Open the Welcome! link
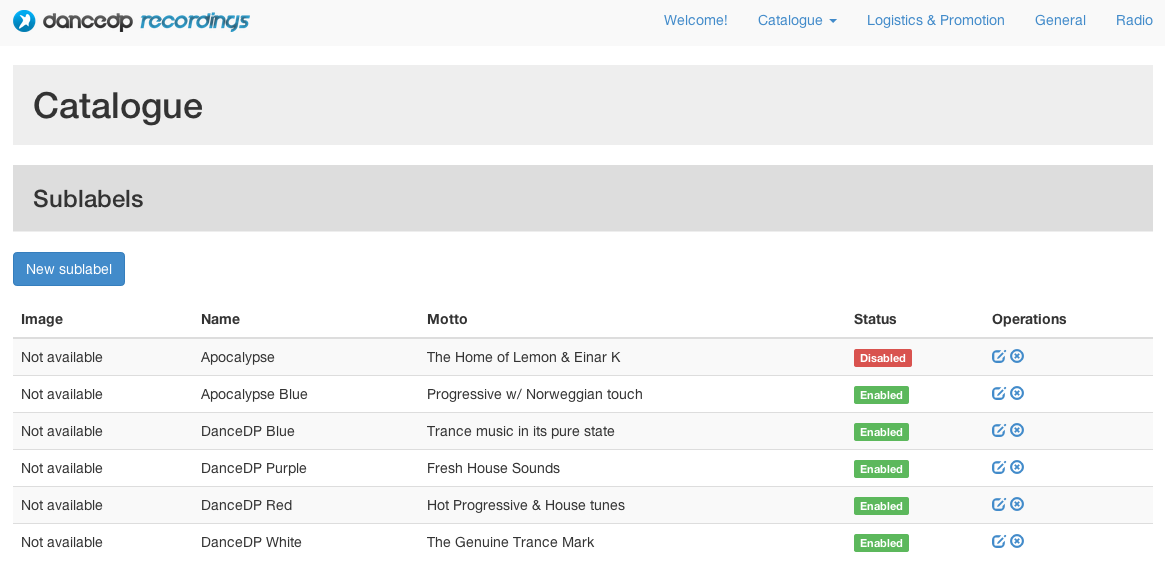This screenshot has width=1165, height=575. (x=695, y=21)
